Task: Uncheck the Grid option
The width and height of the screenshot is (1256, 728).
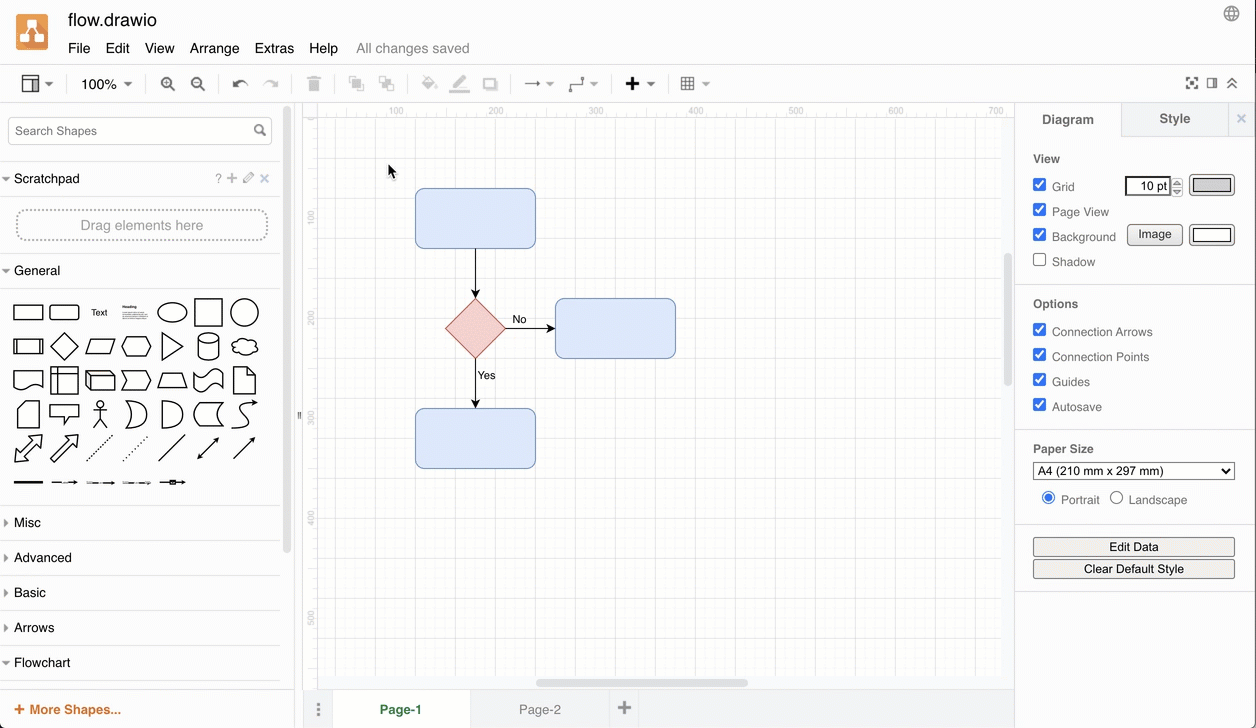Action: click(1040, 186)
